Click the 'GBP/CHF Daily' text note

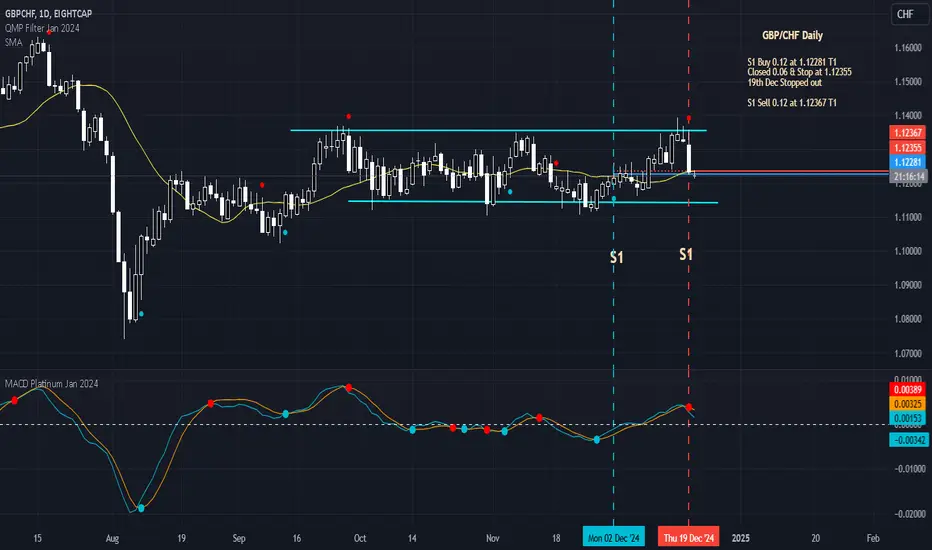coord(792,35)
